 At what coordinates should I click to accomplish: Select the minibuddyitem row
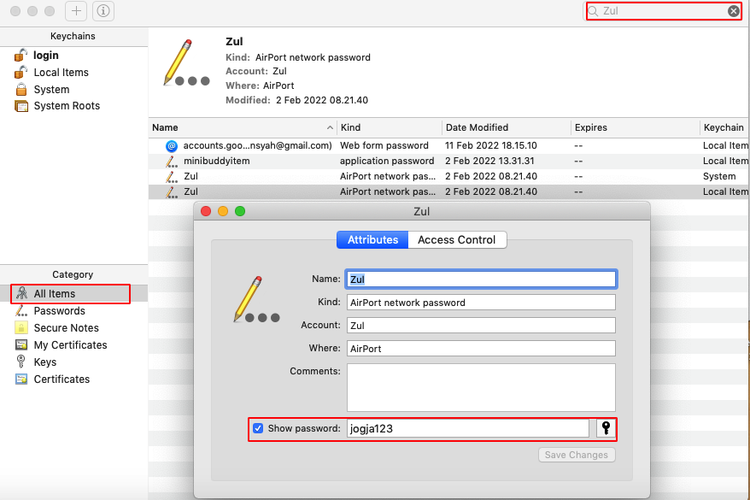click(x=449, y=161)
